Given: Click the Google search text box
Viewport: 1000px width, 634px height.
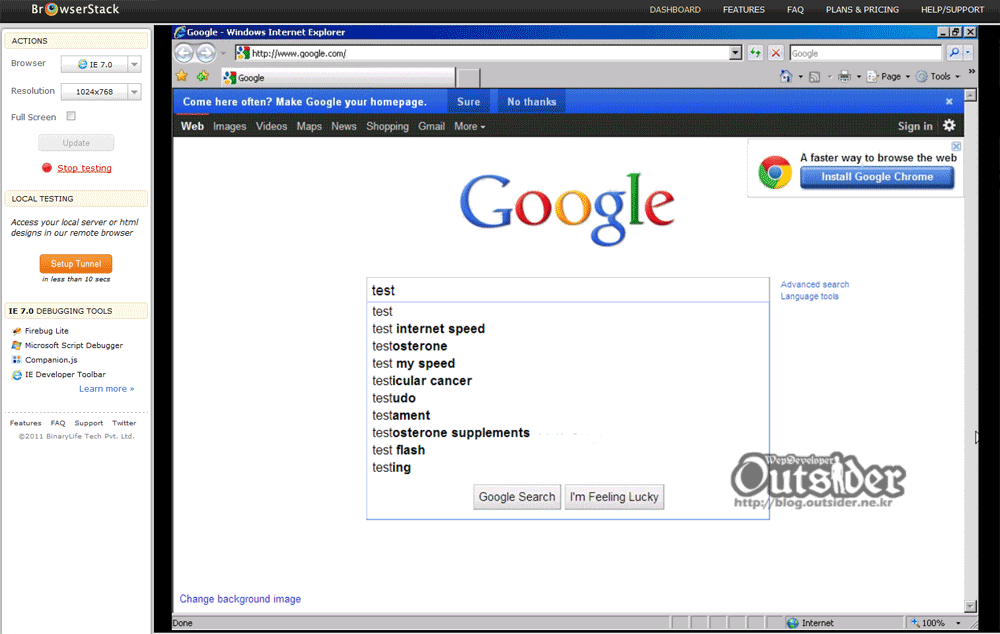Looking at the screenshot, I should [x=568, y=290].
